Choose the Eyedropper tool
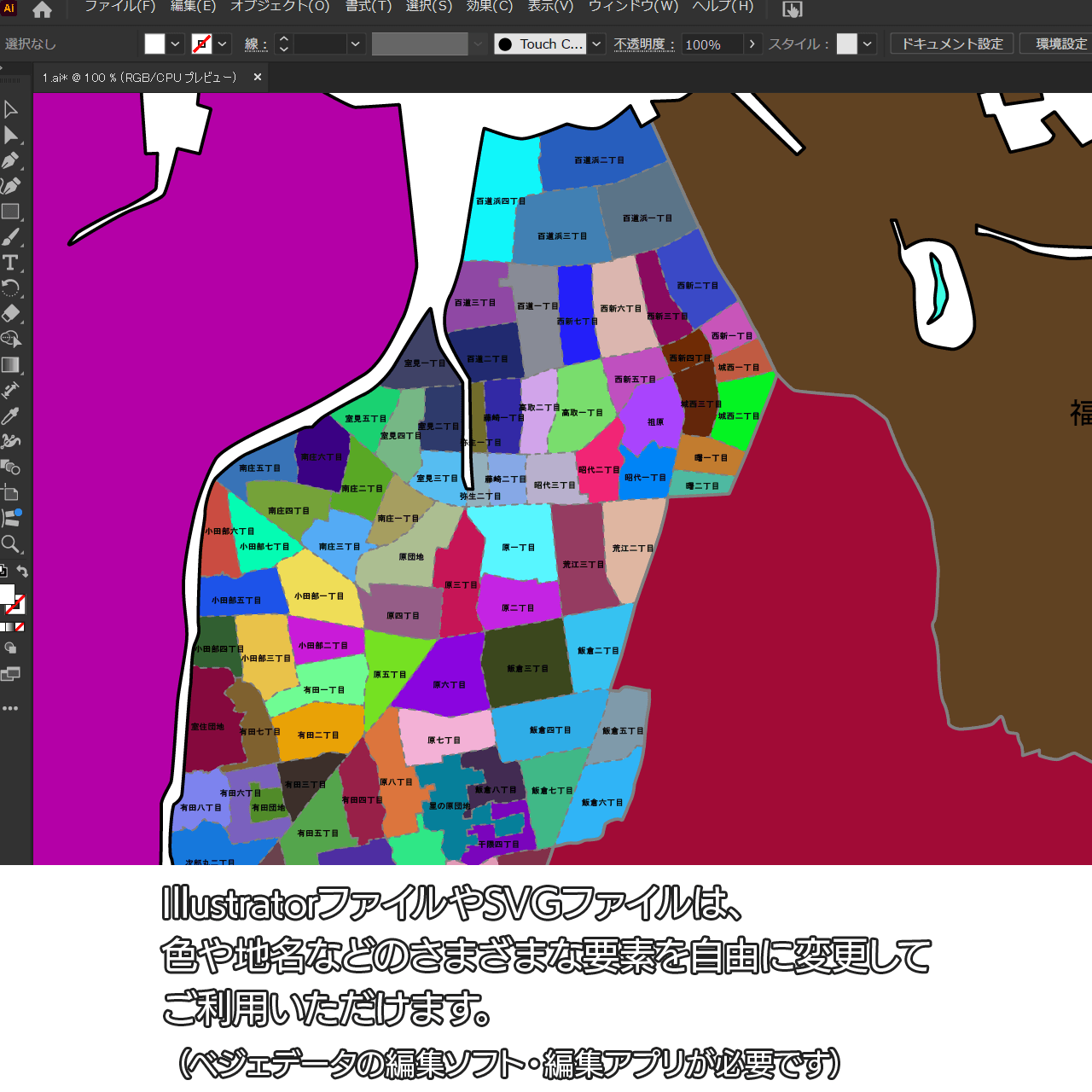 pos(10,416)
